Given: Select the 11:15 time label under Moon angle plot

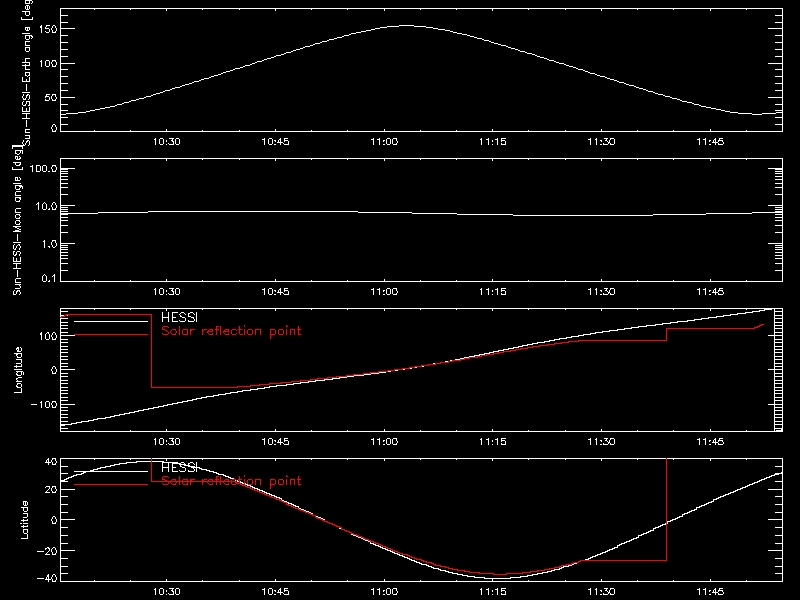Looking at the screenshot, I should [493, 292].
